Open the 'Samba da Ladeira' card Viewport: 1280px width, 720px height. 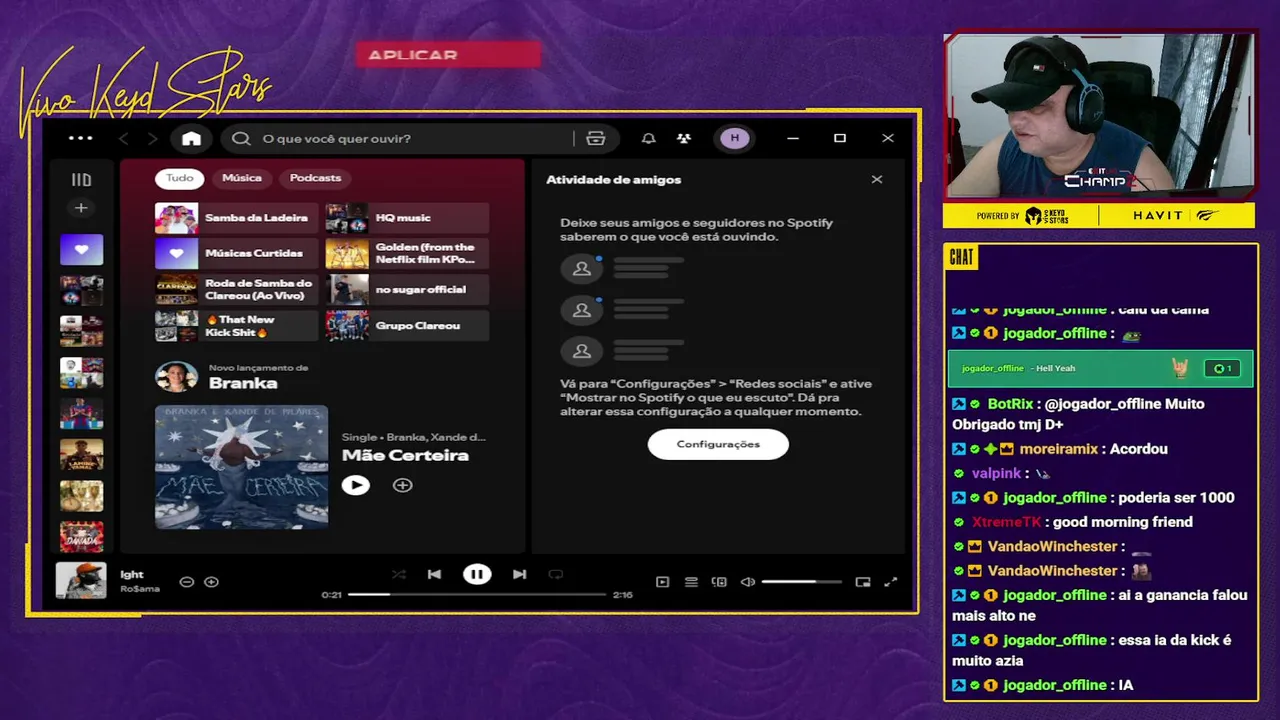236,218
